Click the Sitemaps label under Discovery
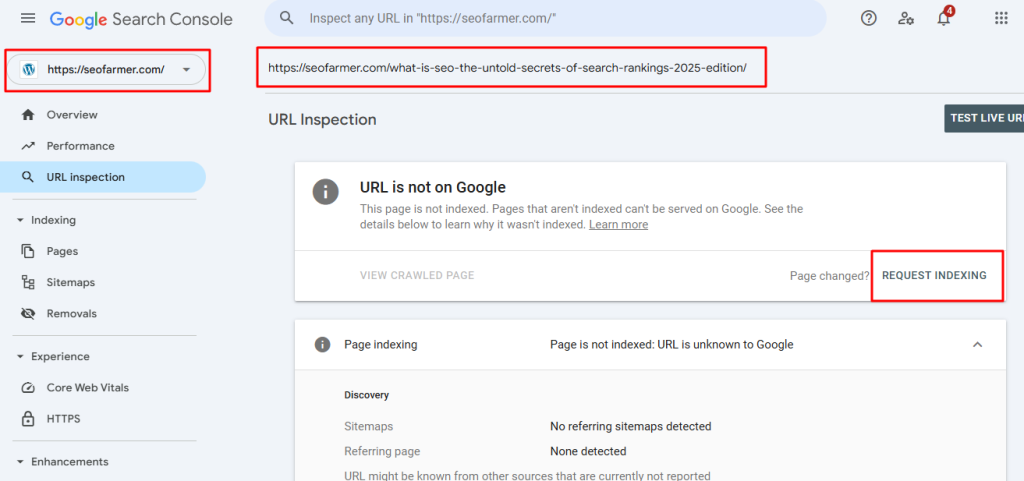The width and height of the screenshot is (1024, 481). pos(368,427)
